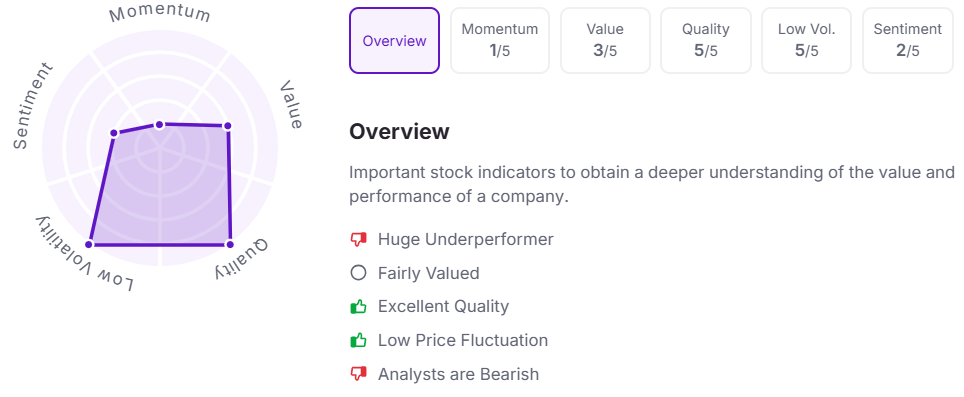964x397 pixels.
Task: Click the green thumbs-up beside Excellent Quality
Action: pyautogui.click(x=358, y=306)
